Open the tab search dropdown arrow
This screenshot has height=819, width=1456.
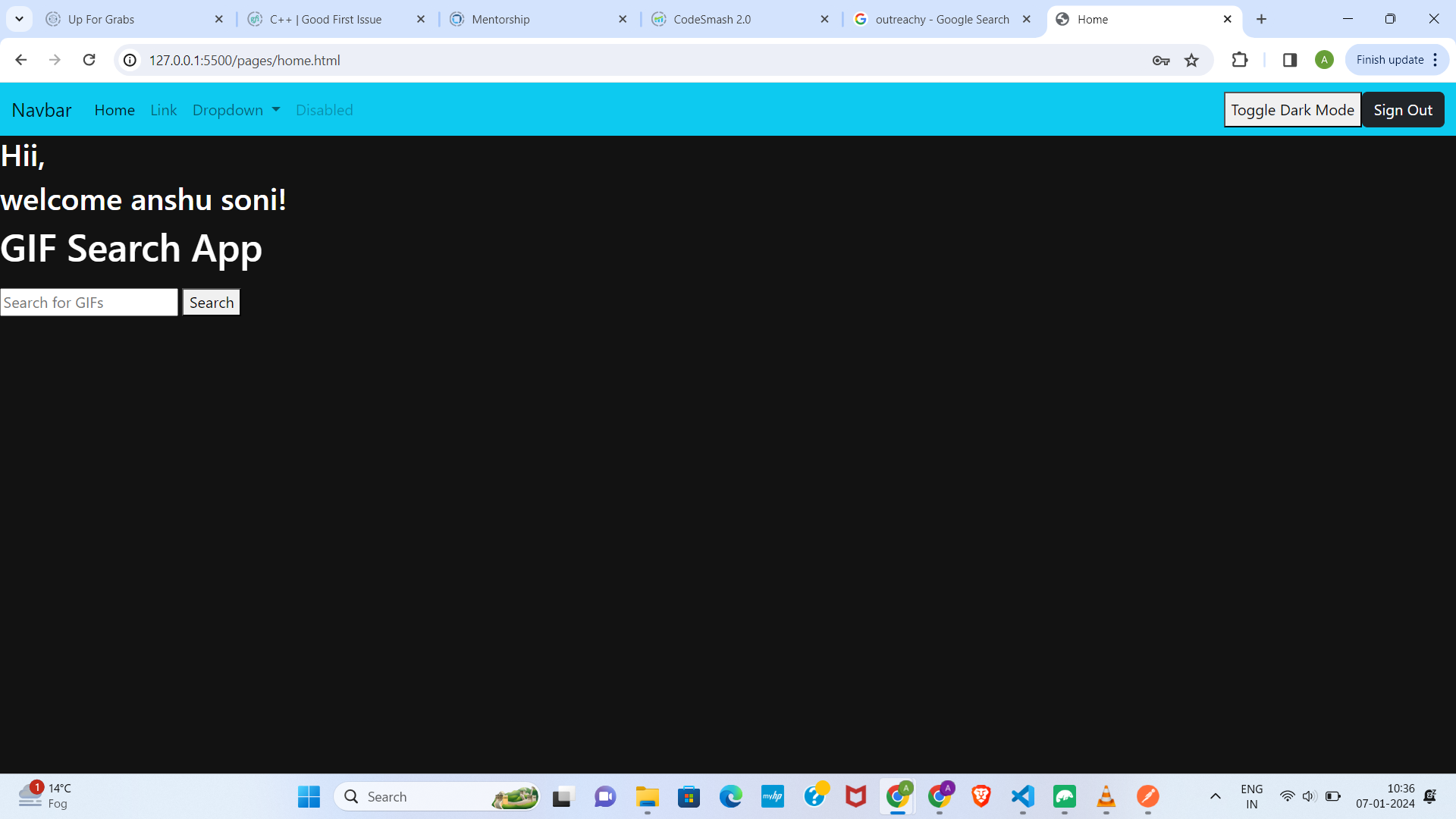click(19, 19)
